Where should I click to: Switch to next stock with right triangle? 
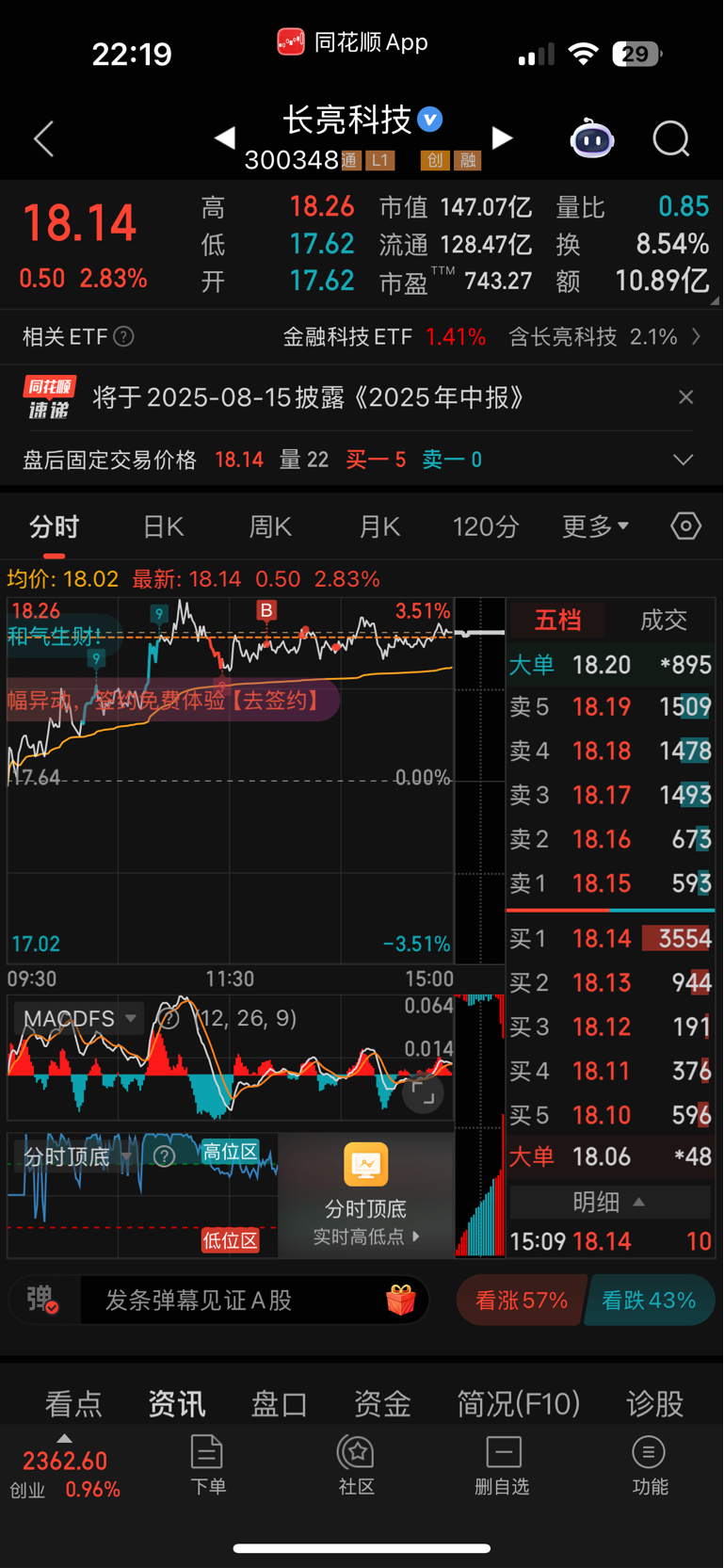tap(503, 138)
